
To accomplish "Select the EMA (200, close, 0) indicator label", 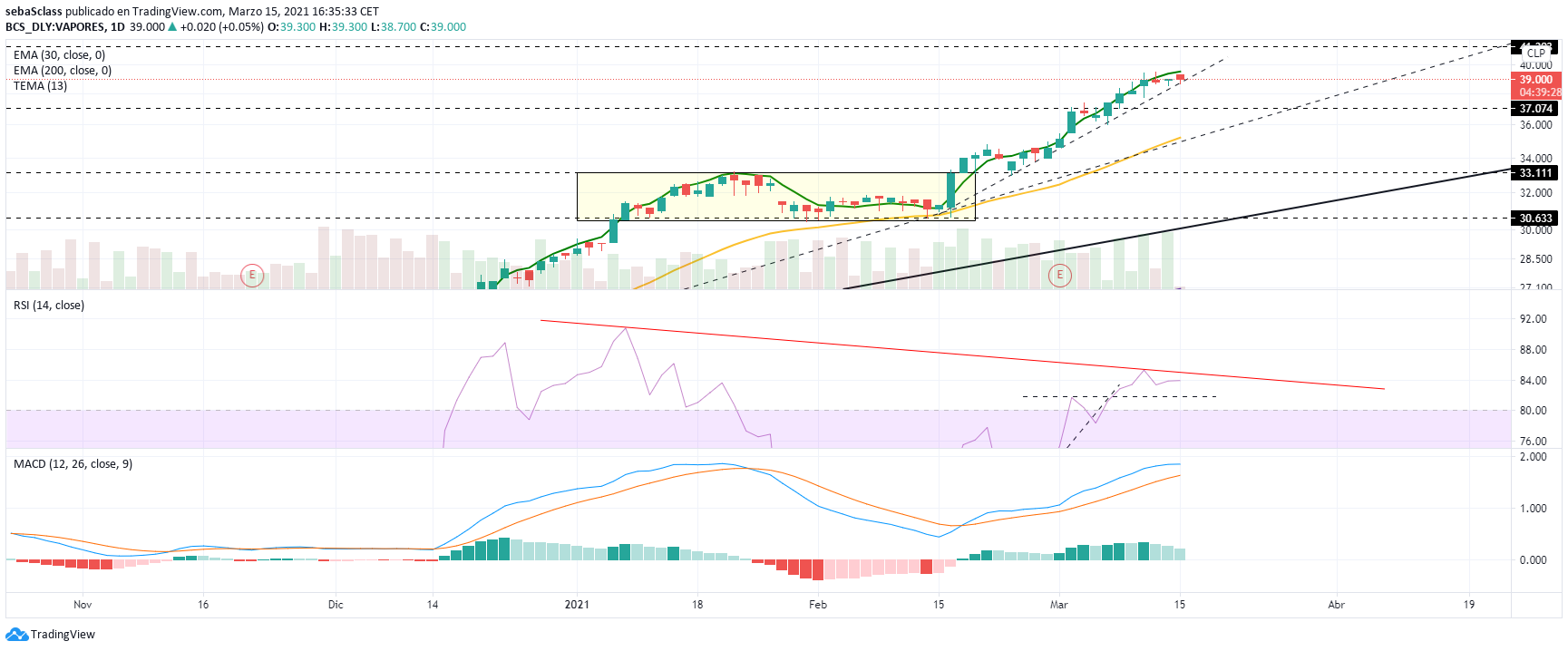I will pyautogui.click(x=63, y=71).
